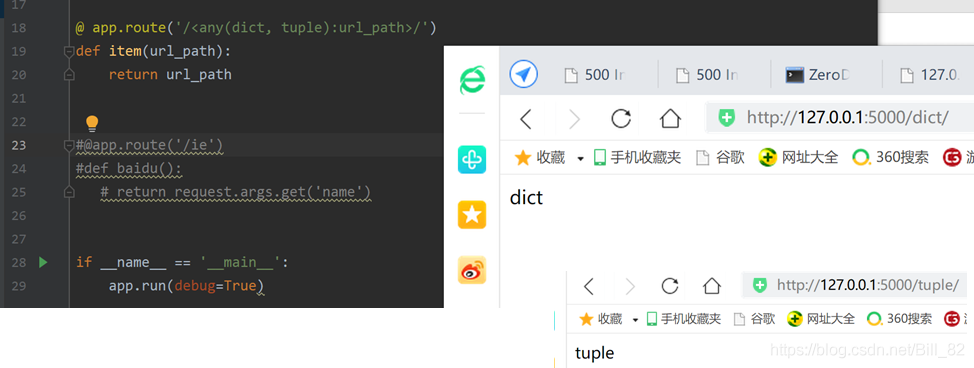This screenshot has width=974, height=368.
Task: Click the 'if __name__ == '__main__':' line
Action: click(x=183, y=262)
